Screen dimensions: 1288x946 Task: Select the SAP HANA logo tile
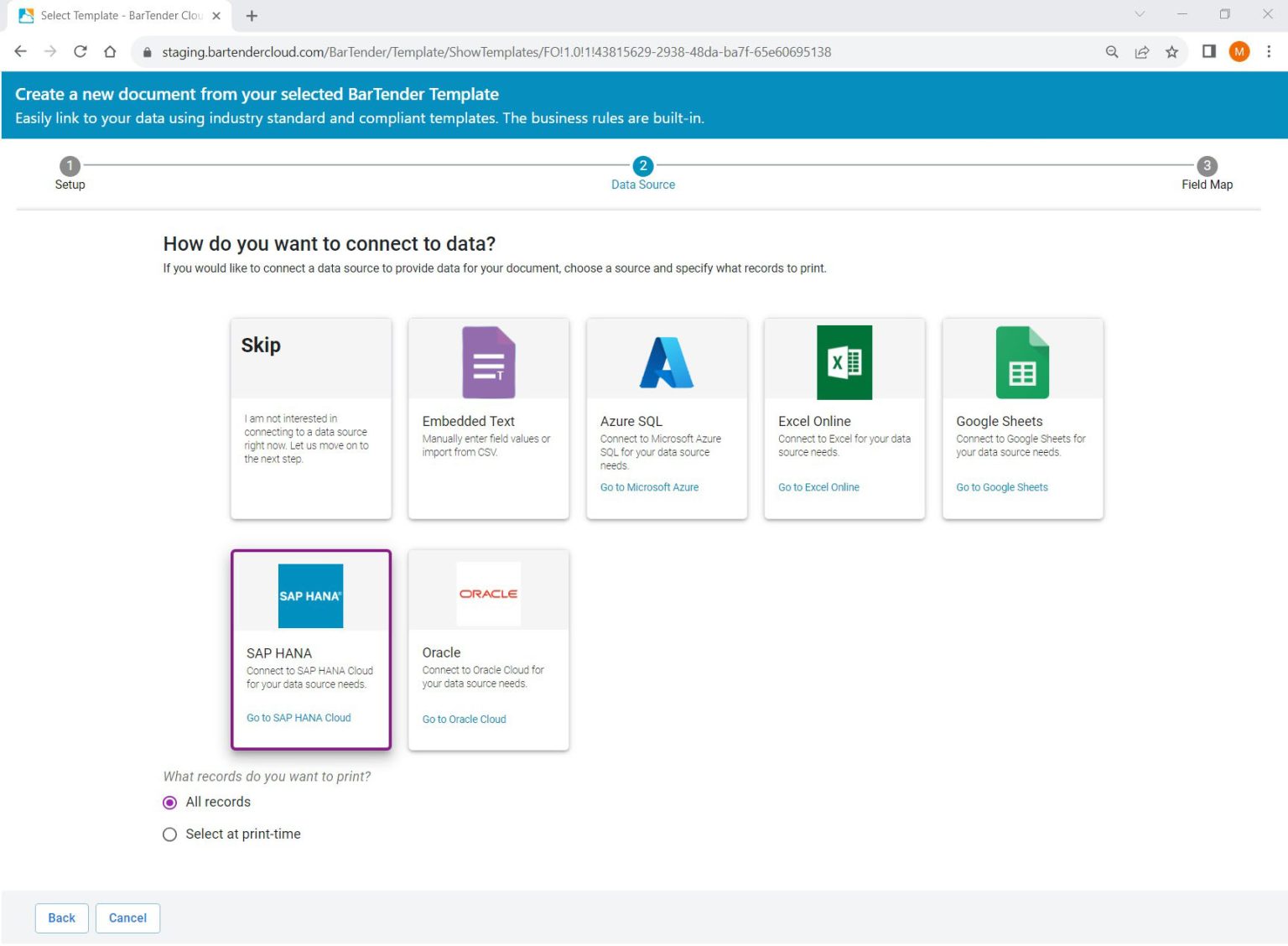[x=310, y=595]
